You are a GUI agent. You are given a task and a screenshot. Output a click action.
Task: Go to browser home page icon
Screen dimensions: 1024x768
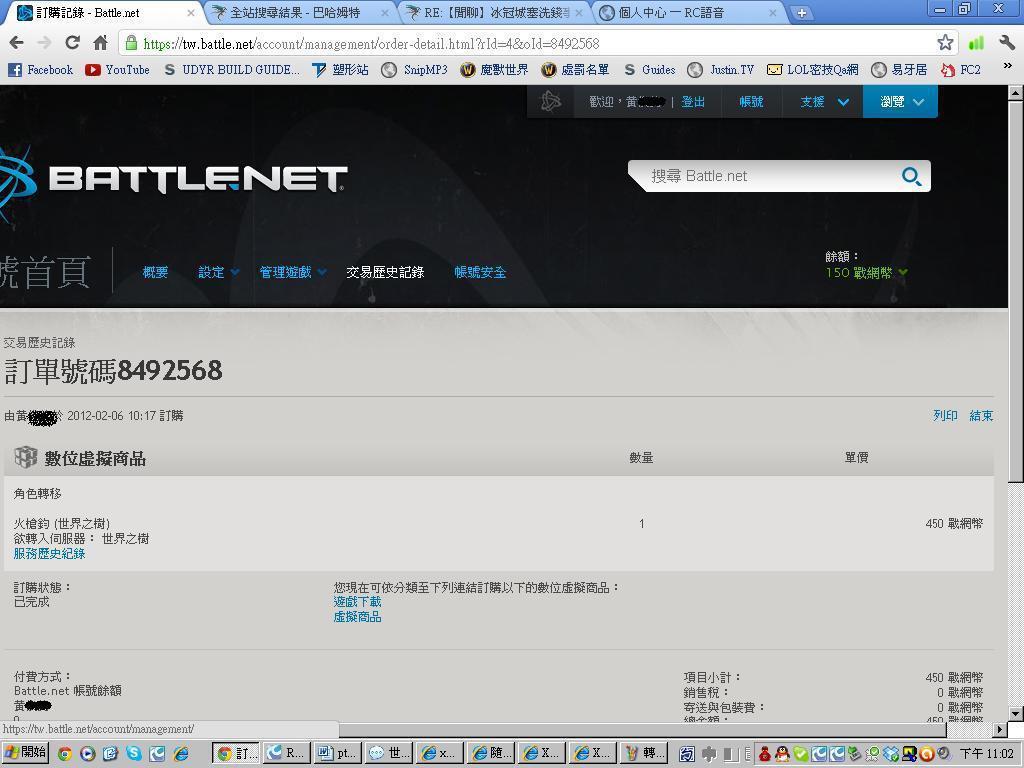pyautogui.click(x=100, y=43)
